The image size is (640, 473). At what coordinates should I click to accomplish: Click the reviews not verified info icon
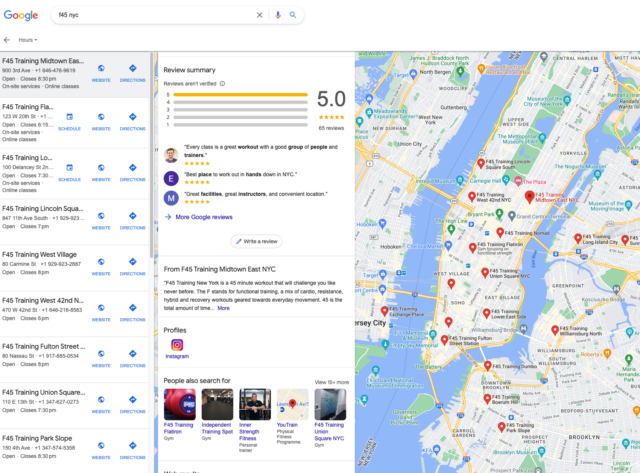tap(222, 83)
